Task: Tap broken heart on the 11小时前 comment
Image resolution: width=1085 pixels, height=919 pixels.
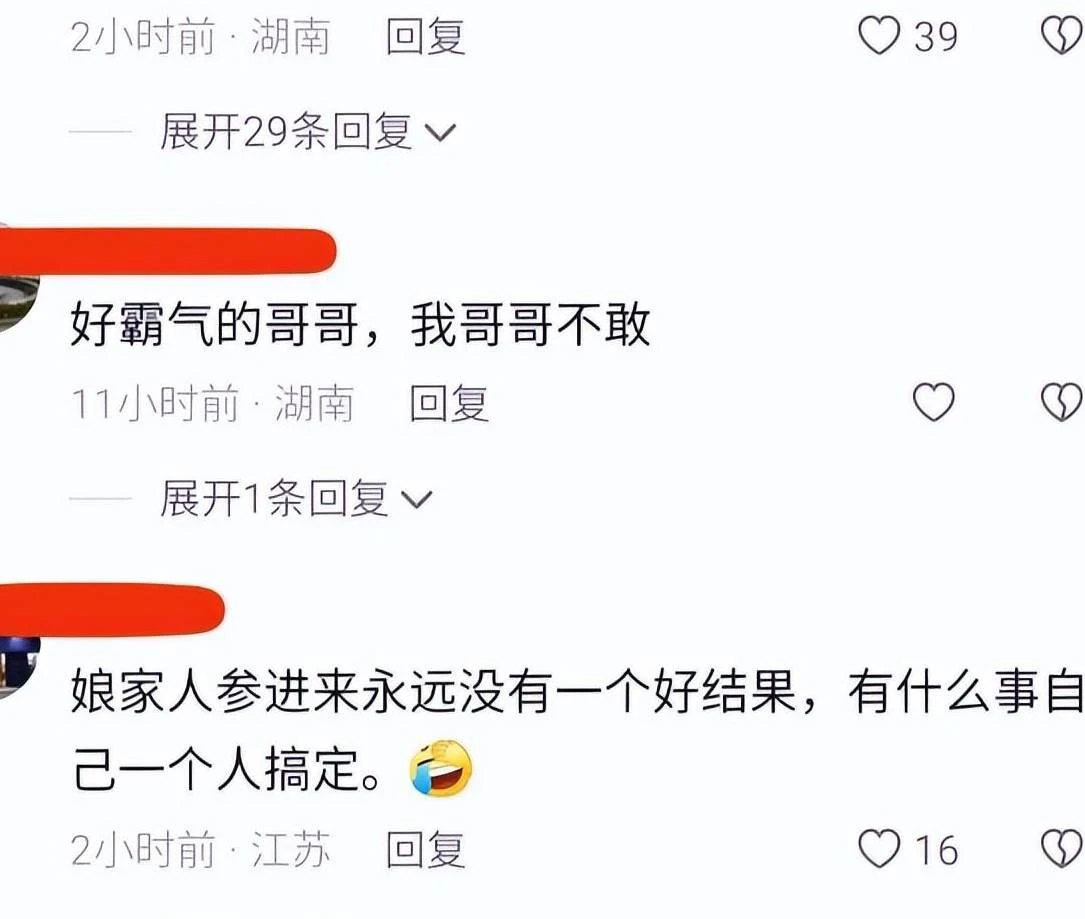Action: click(1063, 402)
